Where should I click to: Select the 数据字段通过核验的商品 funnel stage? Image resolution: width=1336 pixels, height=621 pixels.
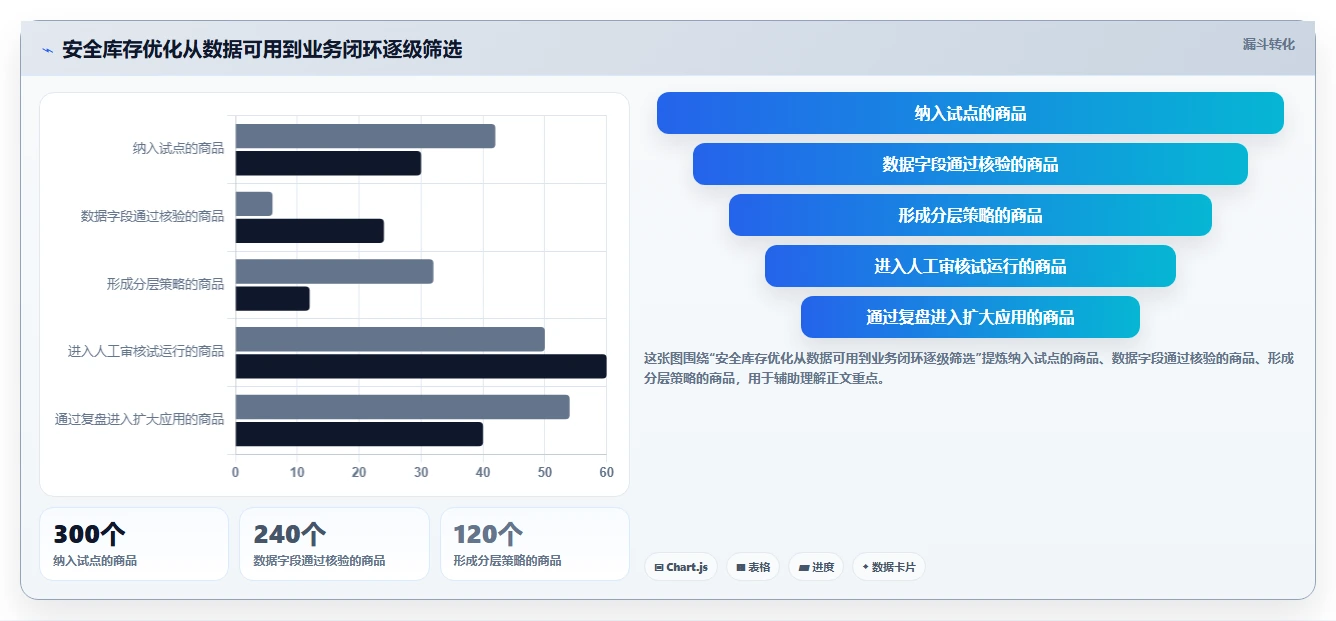970,164
